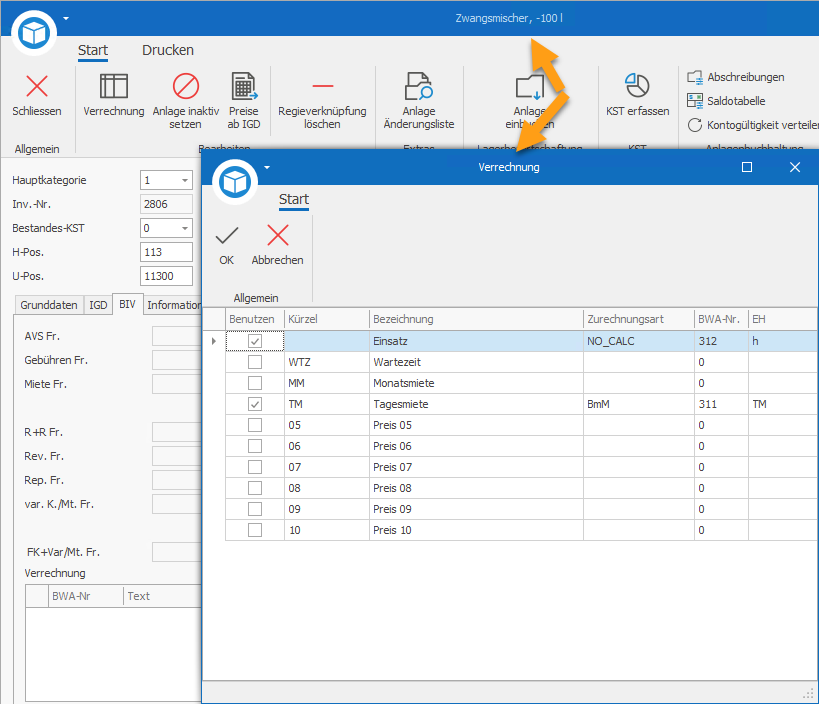Screen dimensions: 819x704
Task: Click Kontogültigkeit verteilen refresh icon
Action: 694,125
